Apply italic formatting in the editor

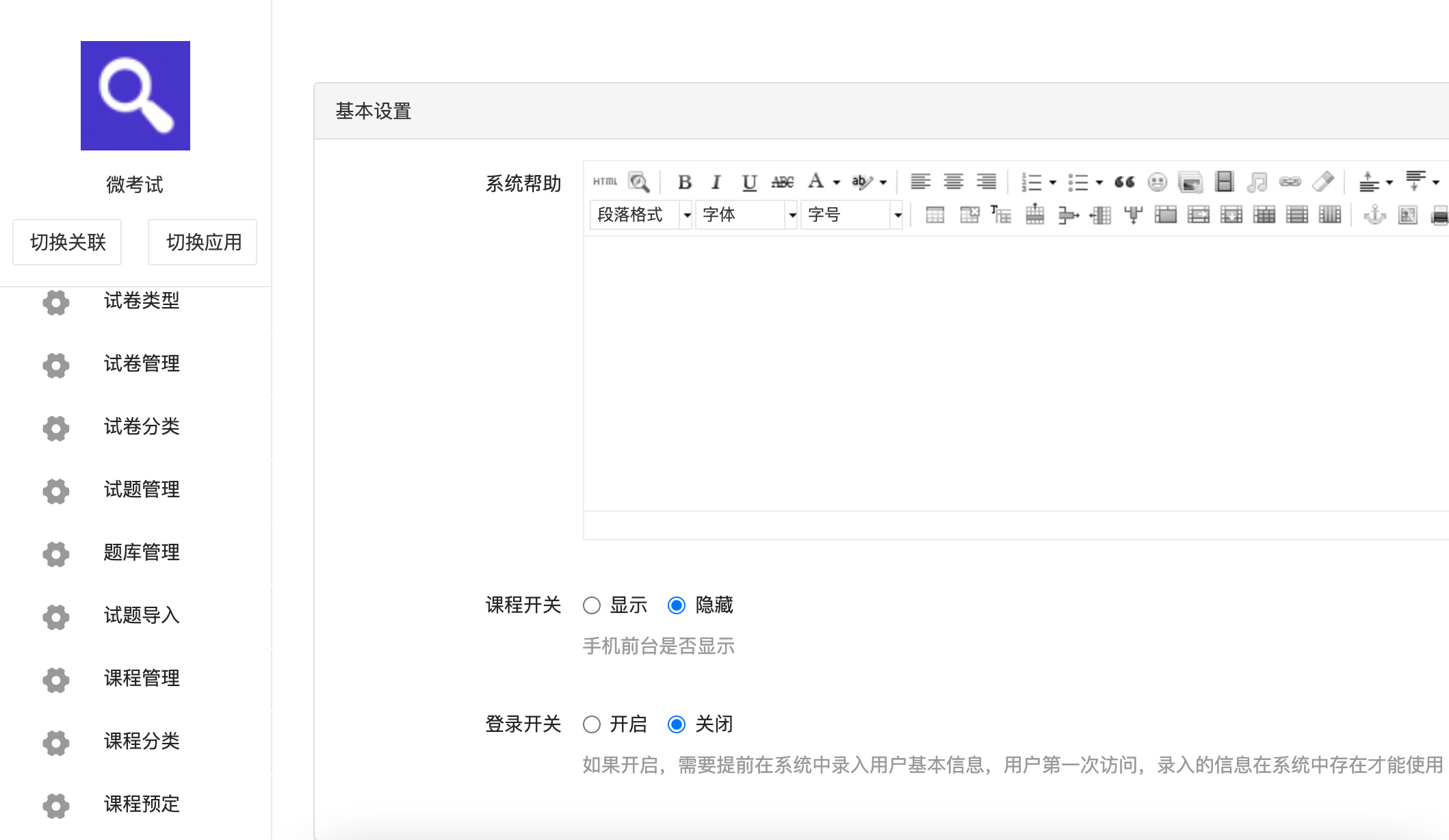[x=716, y=182]
